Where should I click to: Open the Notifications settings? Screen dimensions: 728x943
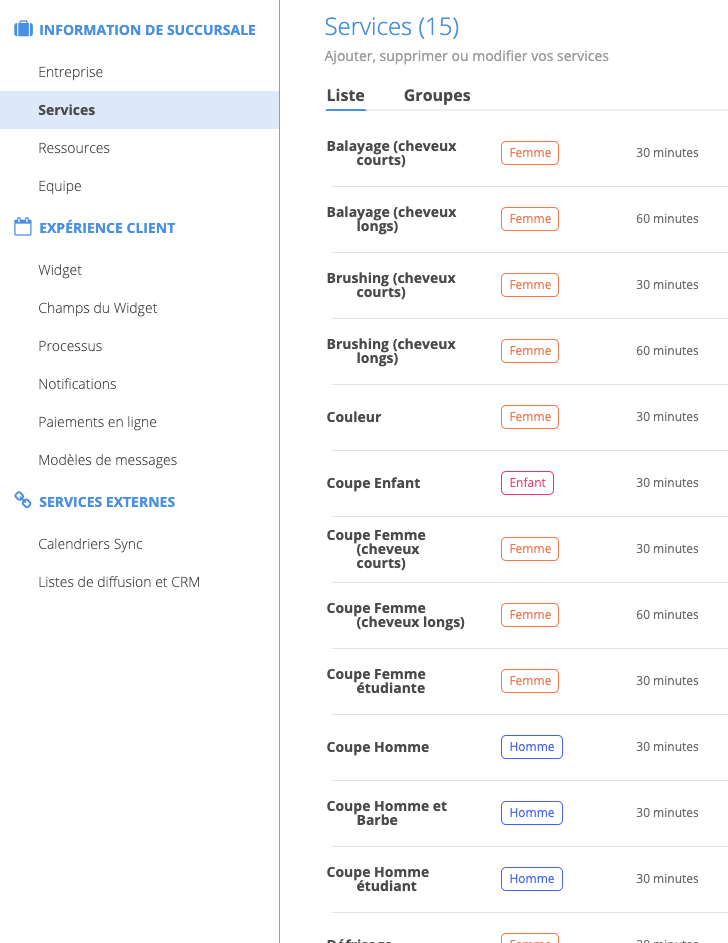[x=77, y=384]
